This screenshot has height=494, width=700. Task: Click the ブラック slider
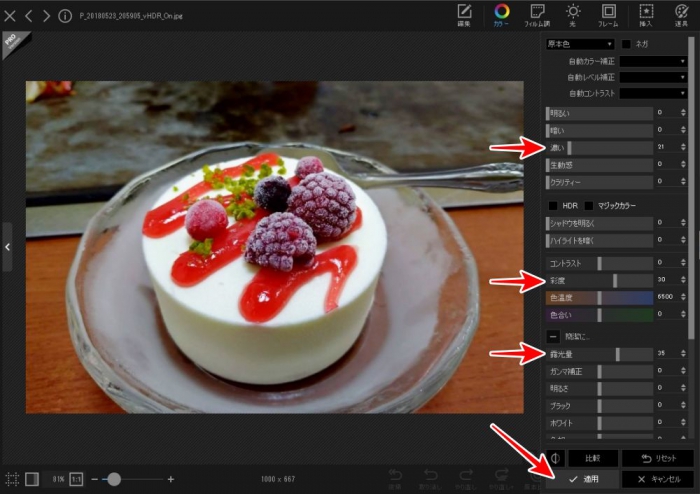[599, 406]
